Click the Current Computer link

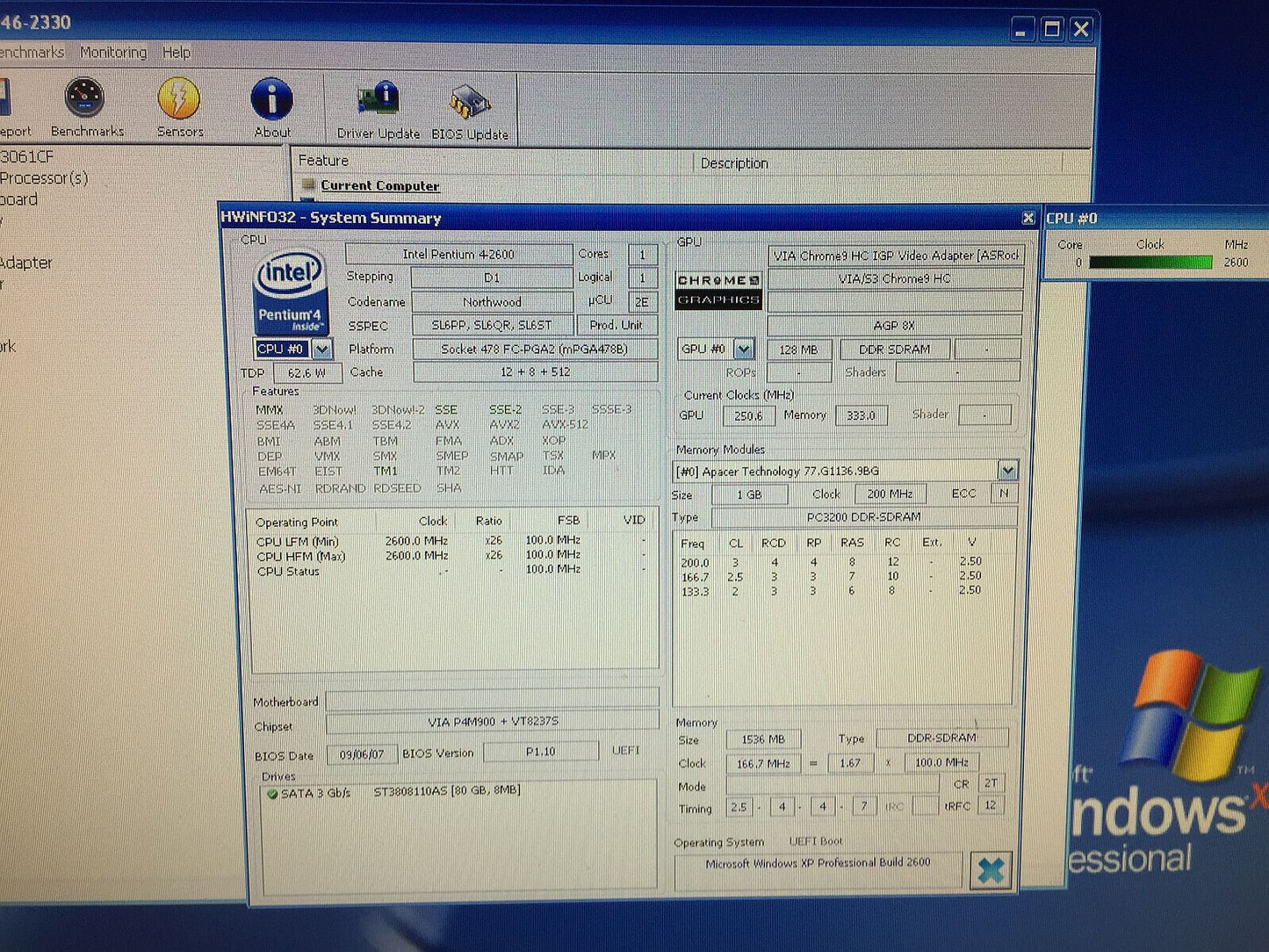point(380,185)
